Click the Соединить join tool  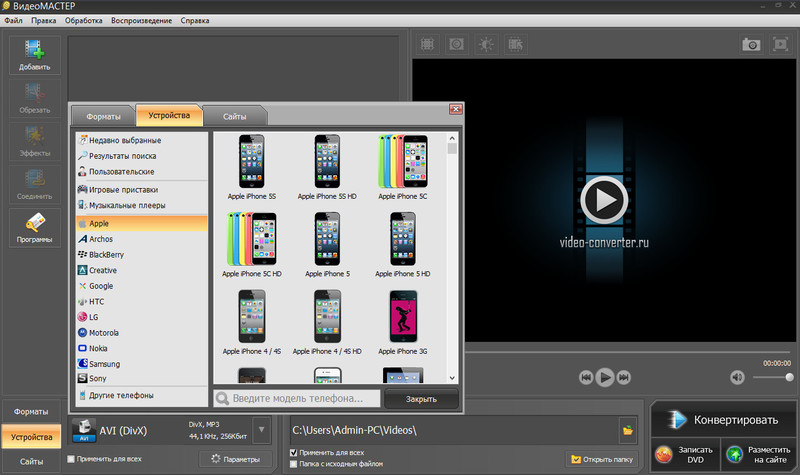[34, 184]
